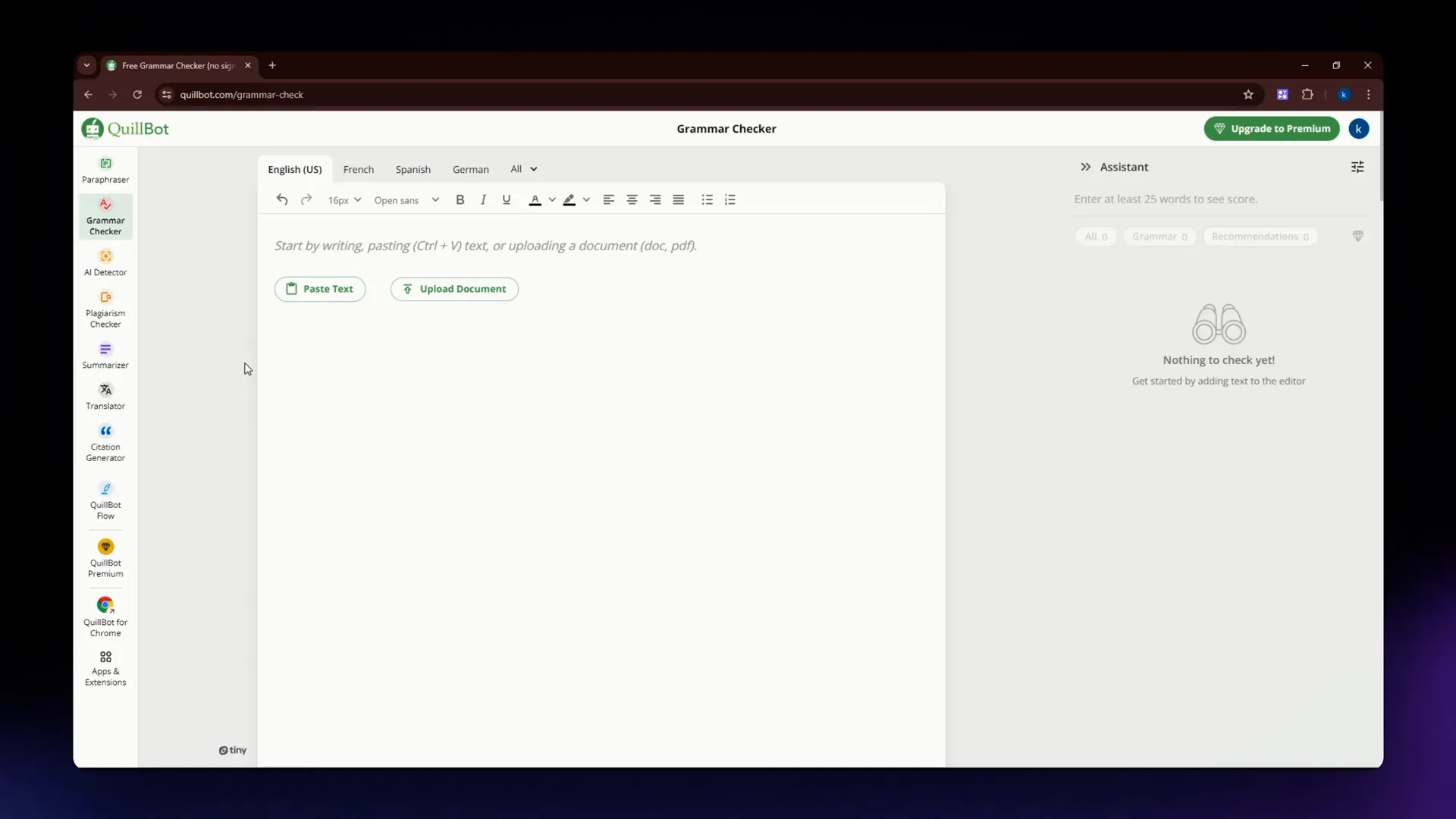Close the Free Grammar Checker tab
Screen dimensions: 1456x819
click(x=248, y=65)
